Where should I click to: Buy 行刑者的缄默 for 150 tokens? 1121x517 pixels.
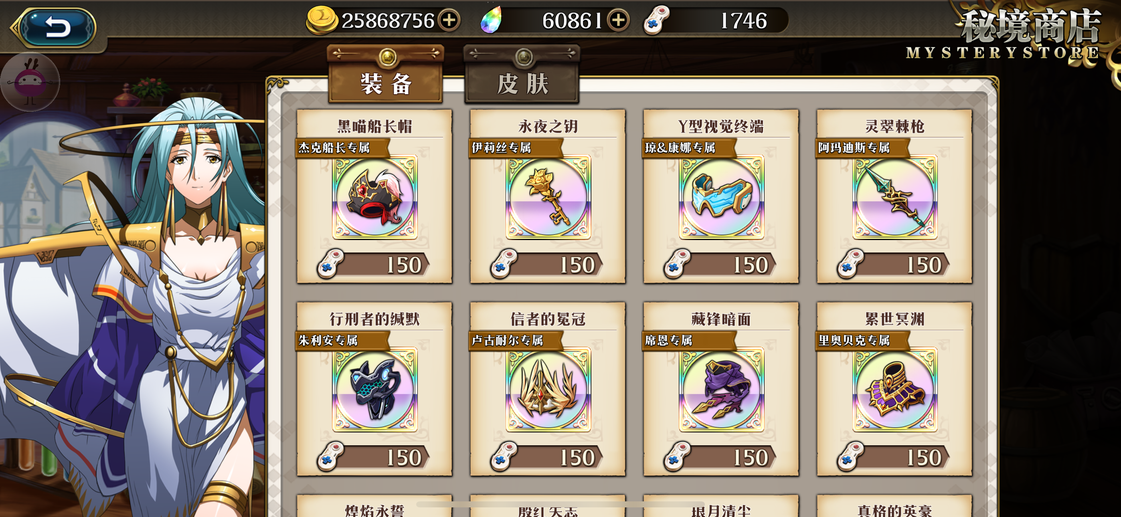(x=373, y=456)
